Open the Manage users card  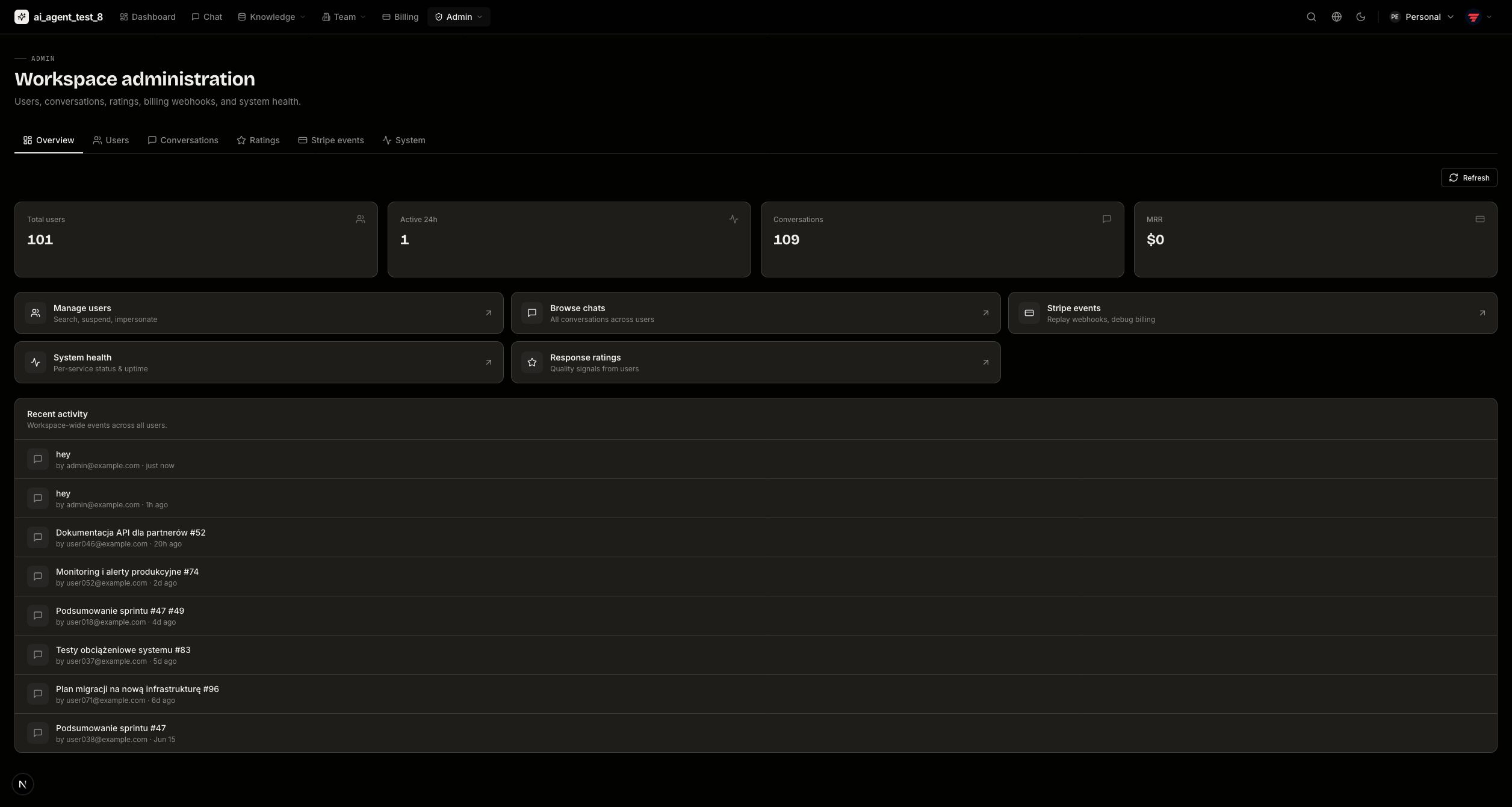259,313
